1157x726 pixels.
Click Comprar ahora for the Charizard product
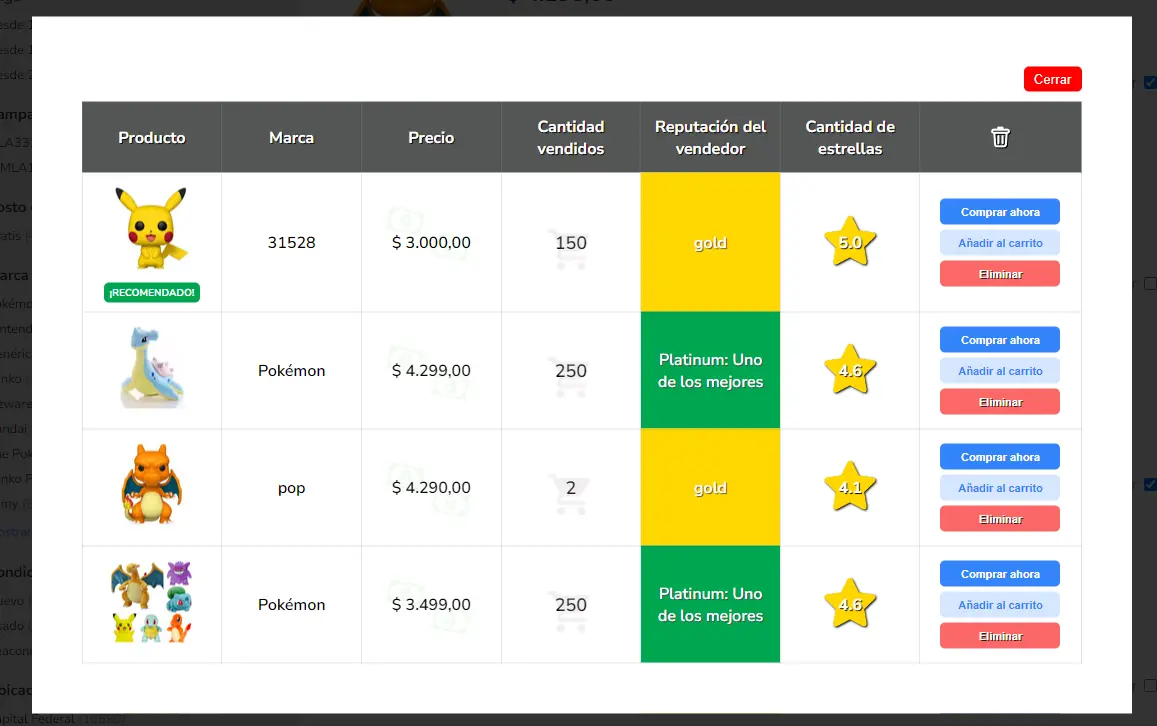[1000, 457]
